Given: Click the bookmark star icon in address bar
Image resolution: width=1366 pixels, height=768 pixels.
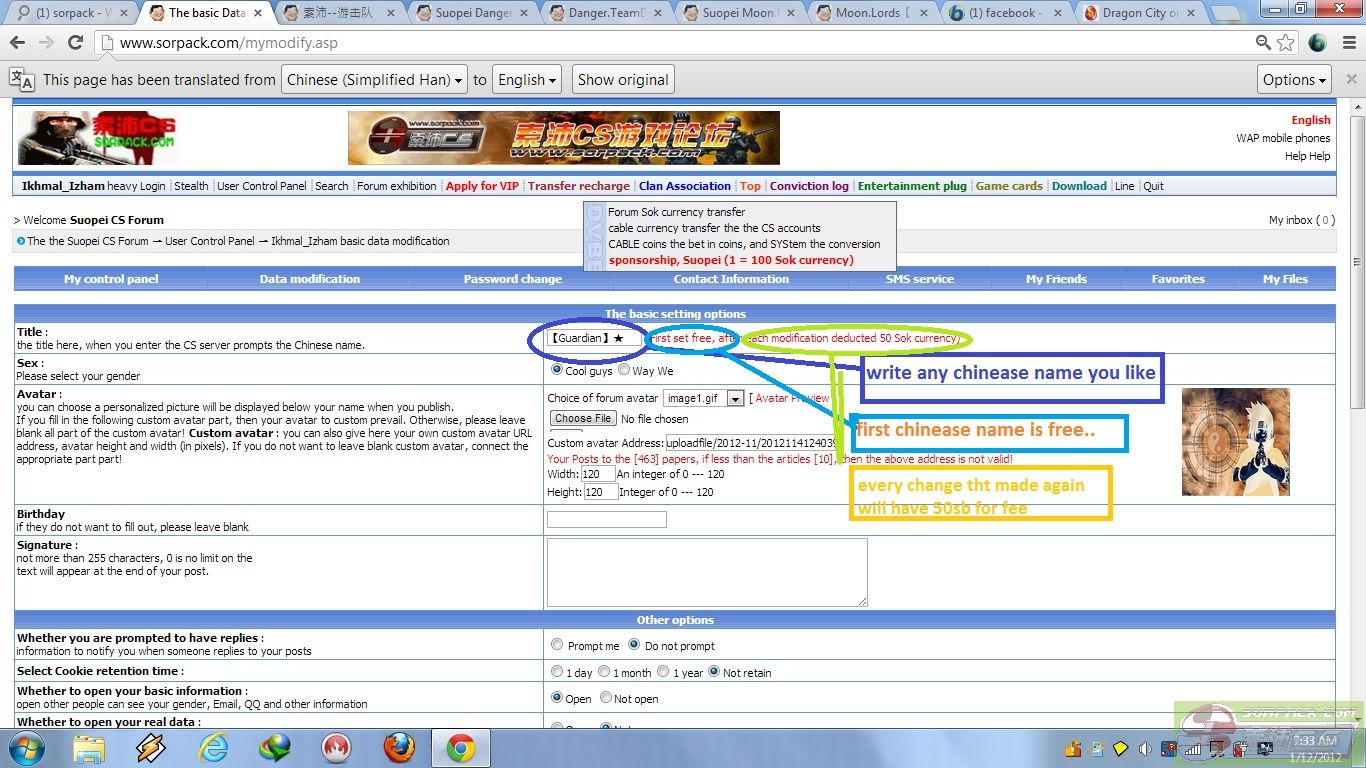Looking at the screenshot, I should (1286, 43).
